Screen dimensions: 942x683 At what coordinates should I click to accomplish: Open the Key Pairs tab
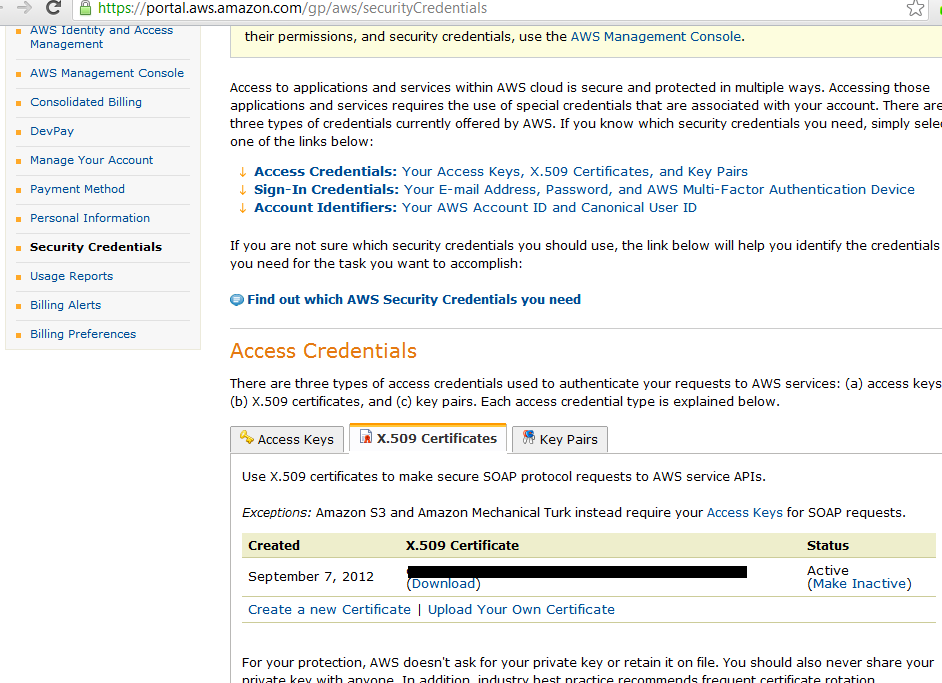[x=568, y=439]
